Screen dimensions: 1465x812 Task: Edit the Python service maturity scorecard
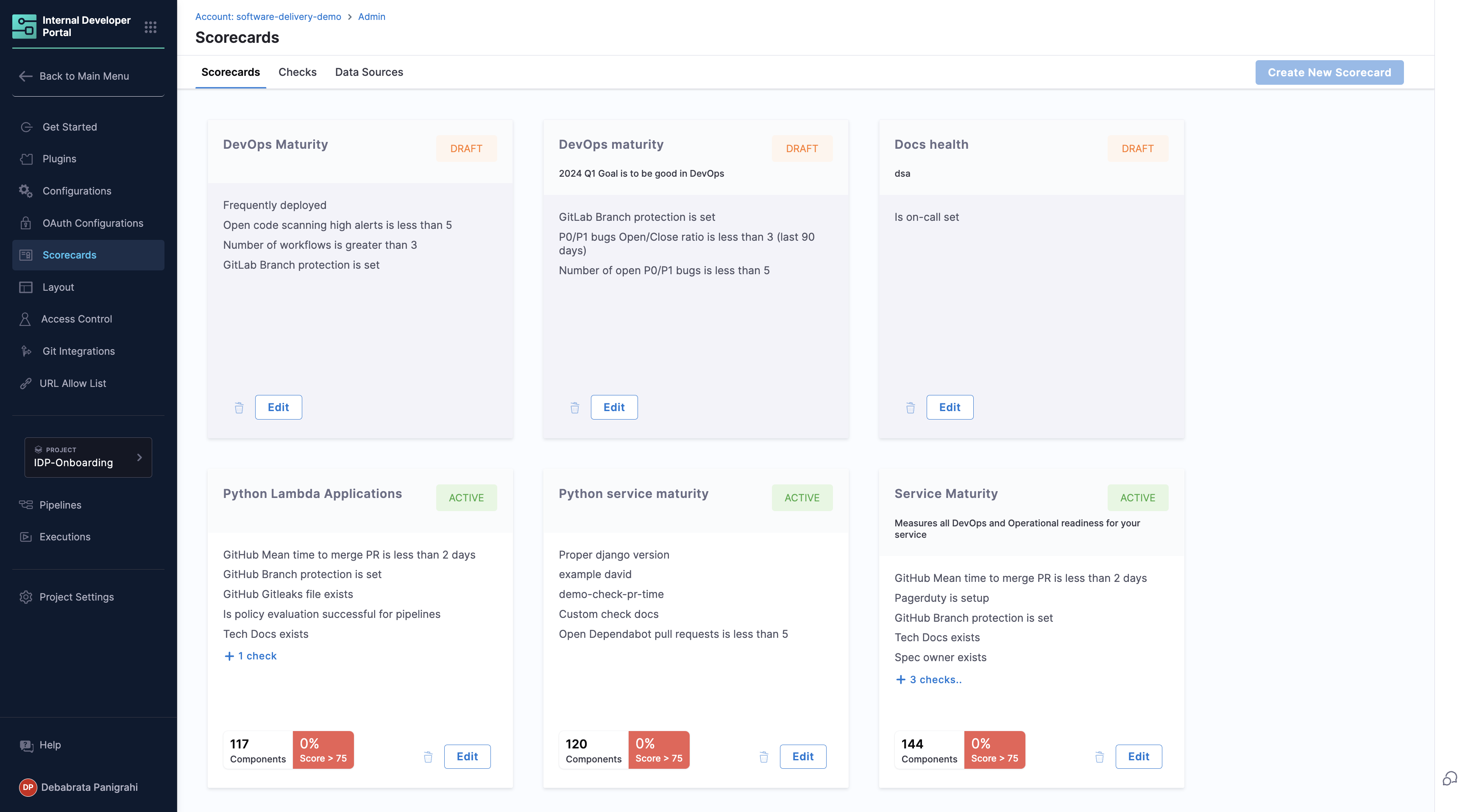pos(802,756)
